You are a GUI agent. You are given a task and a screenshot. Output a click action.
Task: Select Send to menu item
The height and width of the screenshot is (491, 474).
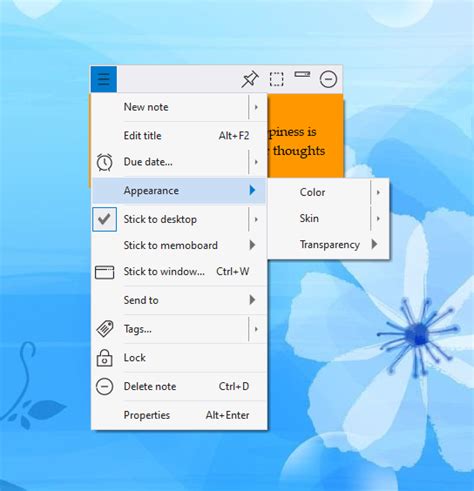coord(179,300)
